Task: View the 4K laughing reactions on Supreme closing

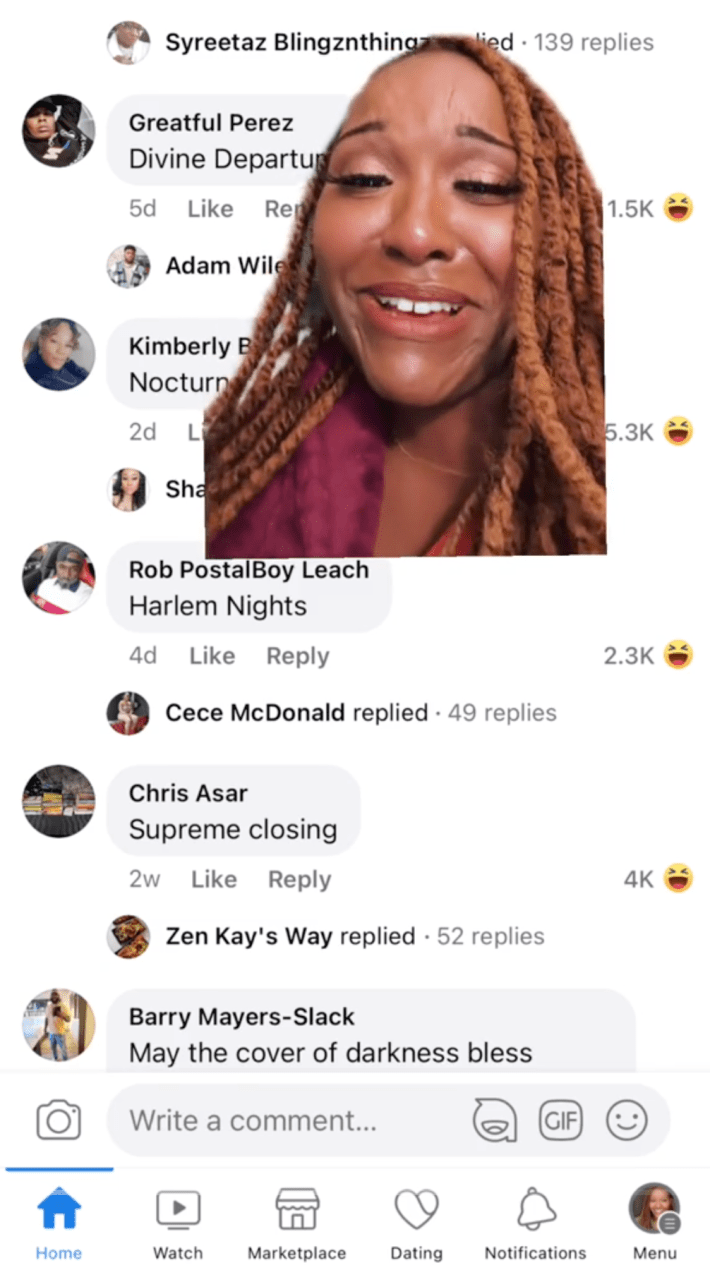Action: pyautogui.click(x=658, y=879)
